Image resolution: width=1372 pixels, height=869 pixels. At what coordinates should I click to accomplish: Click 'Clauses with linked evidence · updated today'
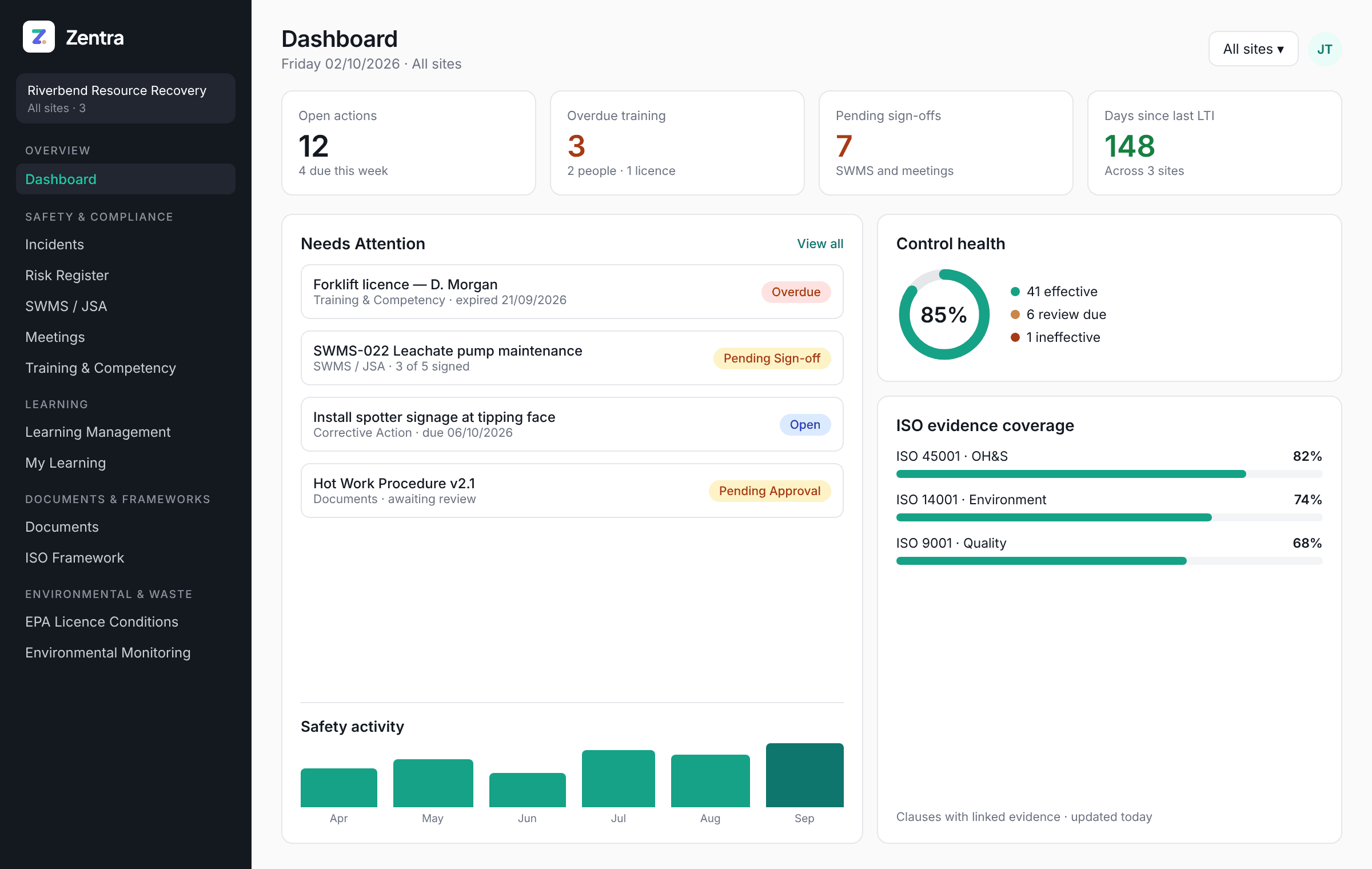click(1024, 817)
